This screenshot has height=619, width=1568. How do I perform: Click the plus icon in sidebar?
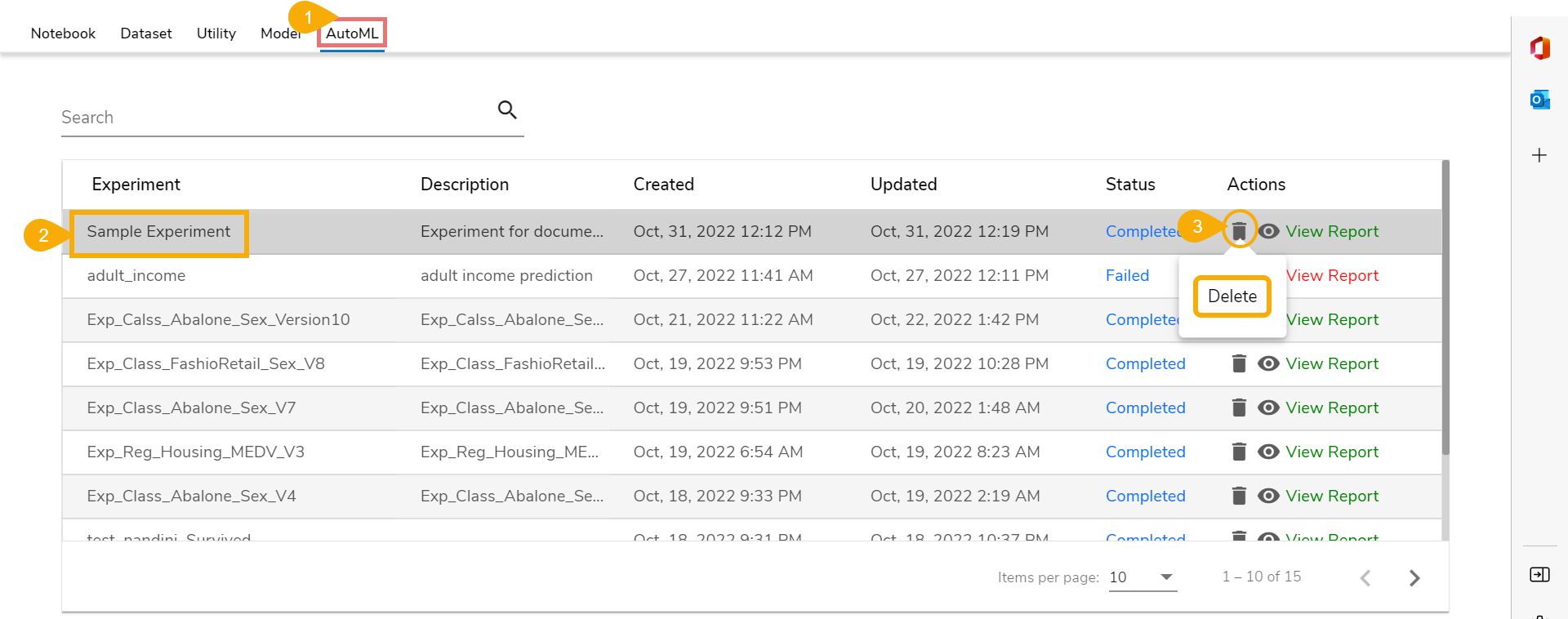1539,155
